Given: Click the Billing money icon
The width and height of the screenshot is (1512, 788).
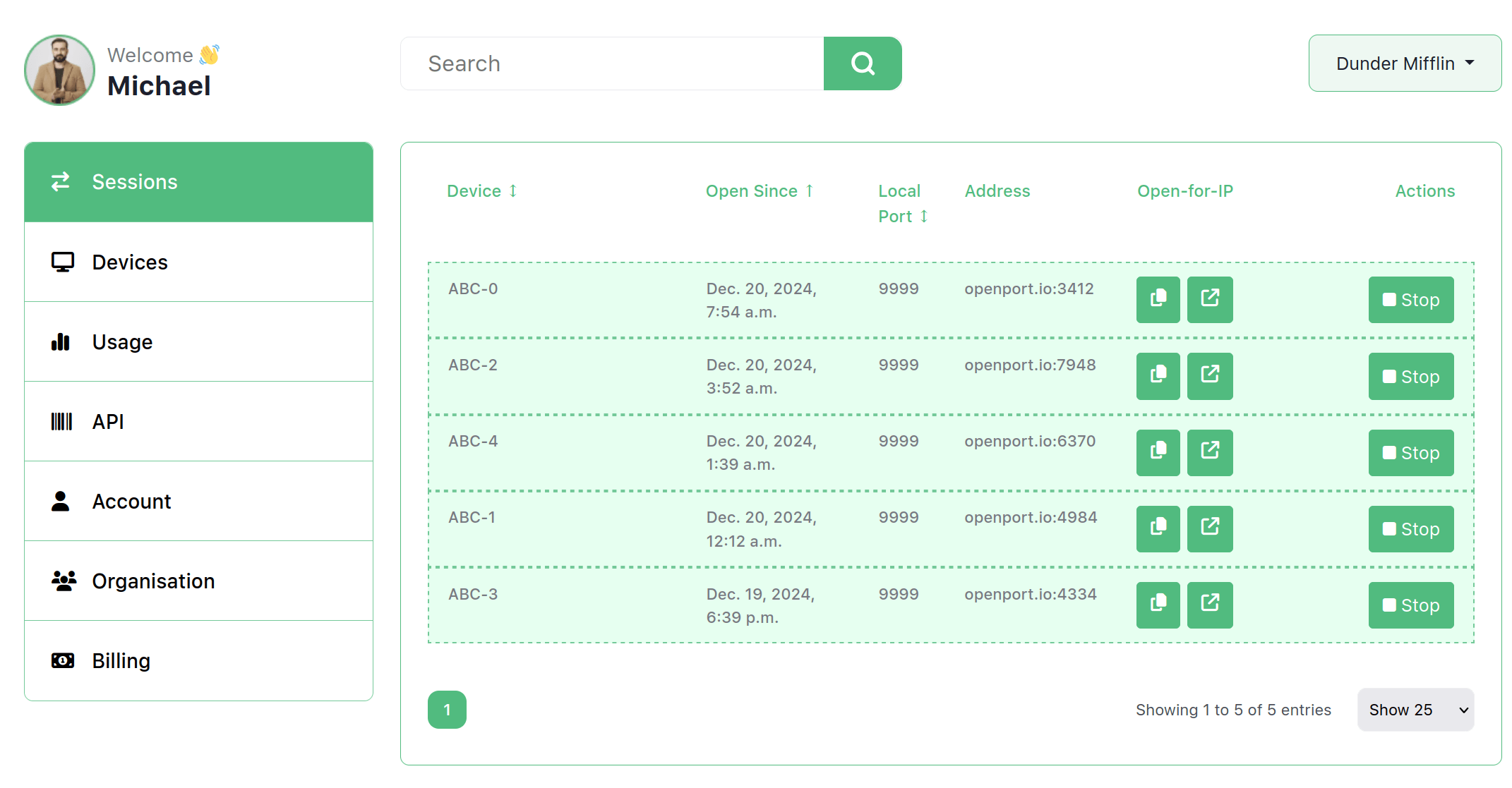Looking at the screenshot, I should pyautogui.click(x=62, y=660).
